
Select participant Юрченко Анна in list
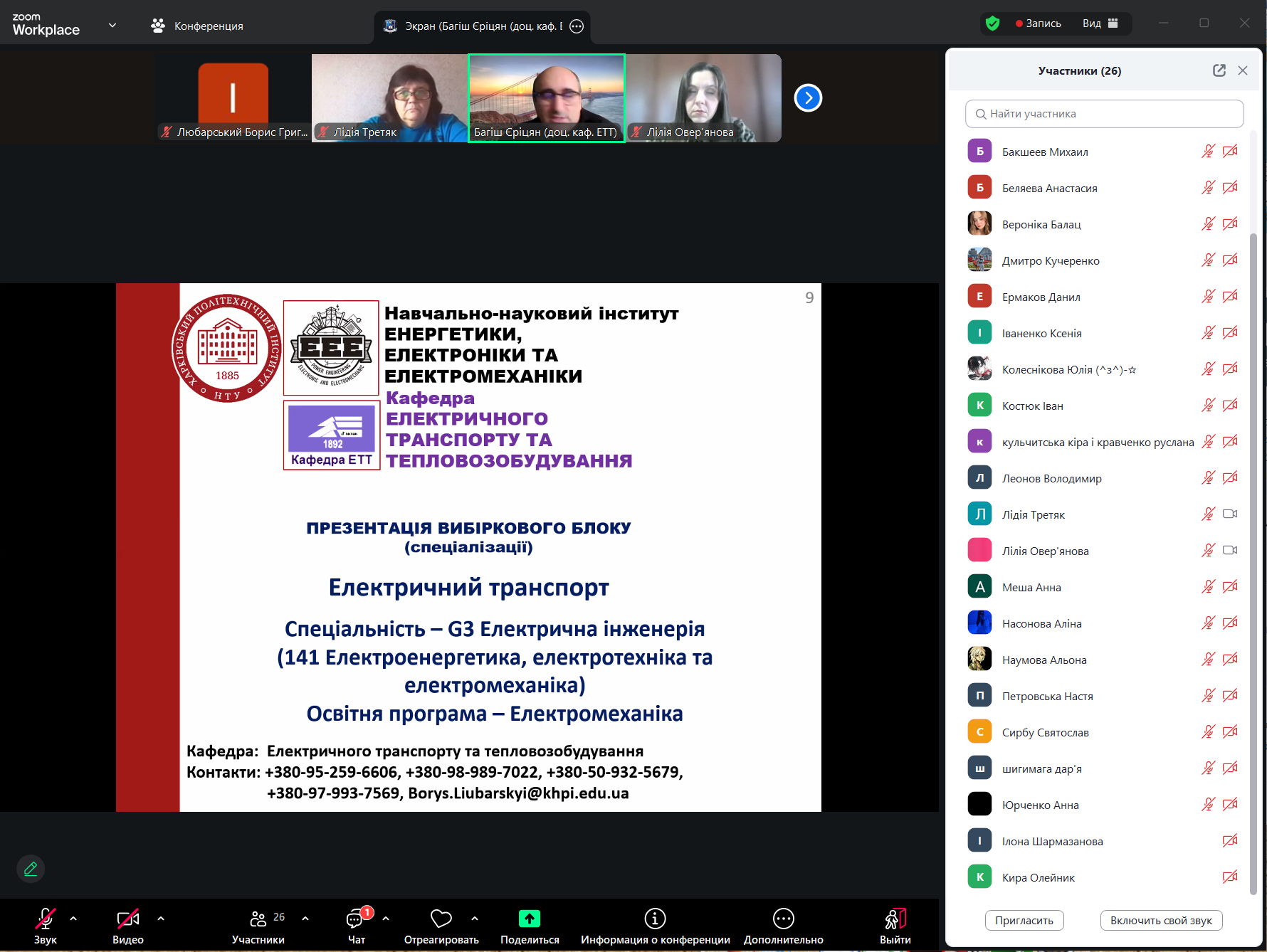tap(1104, 805)
